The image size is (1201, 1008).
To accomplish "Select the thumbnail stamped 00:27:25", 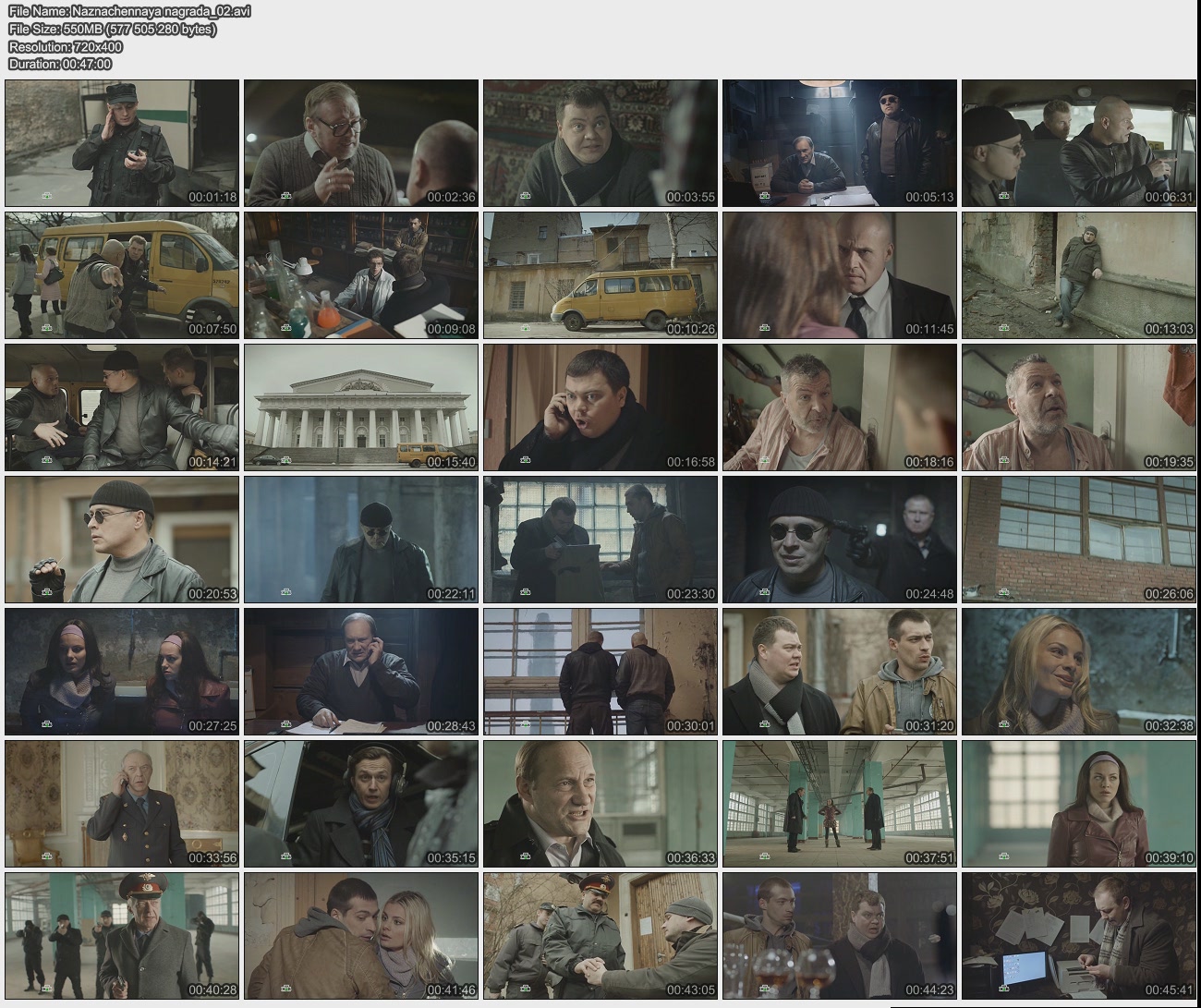I will pos(122,672).
